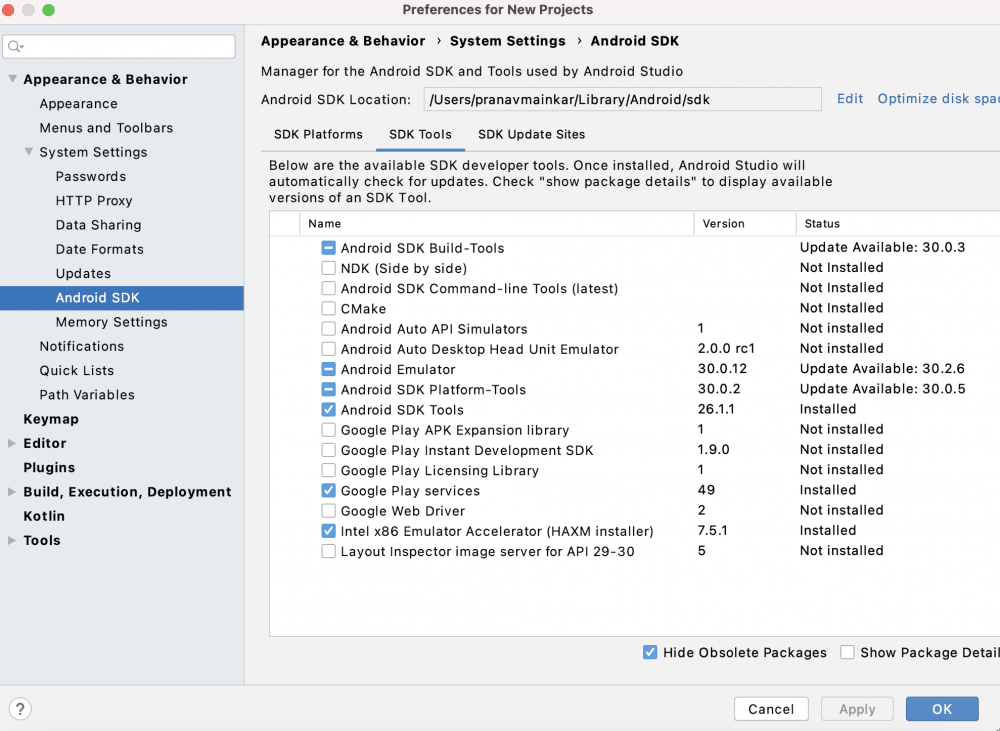
Task: Select Path Variables in the sidebar
Action: tap(87, 395)
